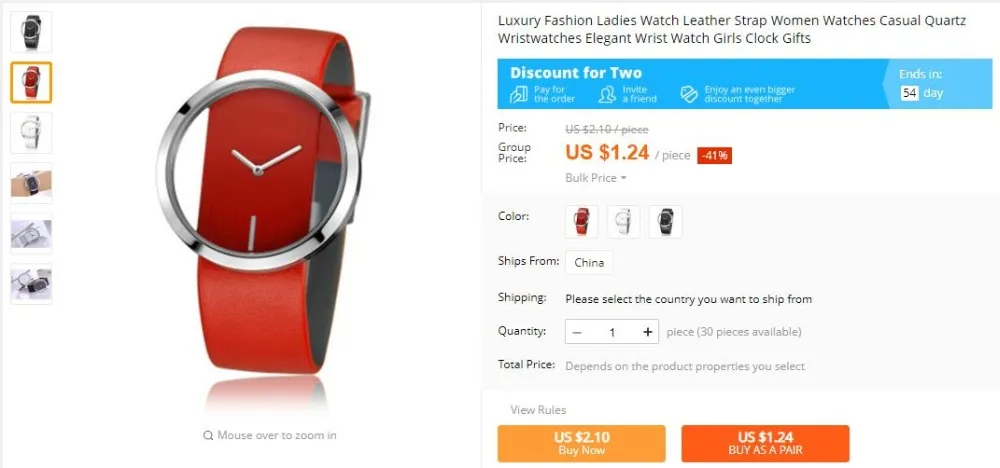Click the magnifier icon below product image
The width and height of the screenshot is (1000, 468).
(208, 435)
